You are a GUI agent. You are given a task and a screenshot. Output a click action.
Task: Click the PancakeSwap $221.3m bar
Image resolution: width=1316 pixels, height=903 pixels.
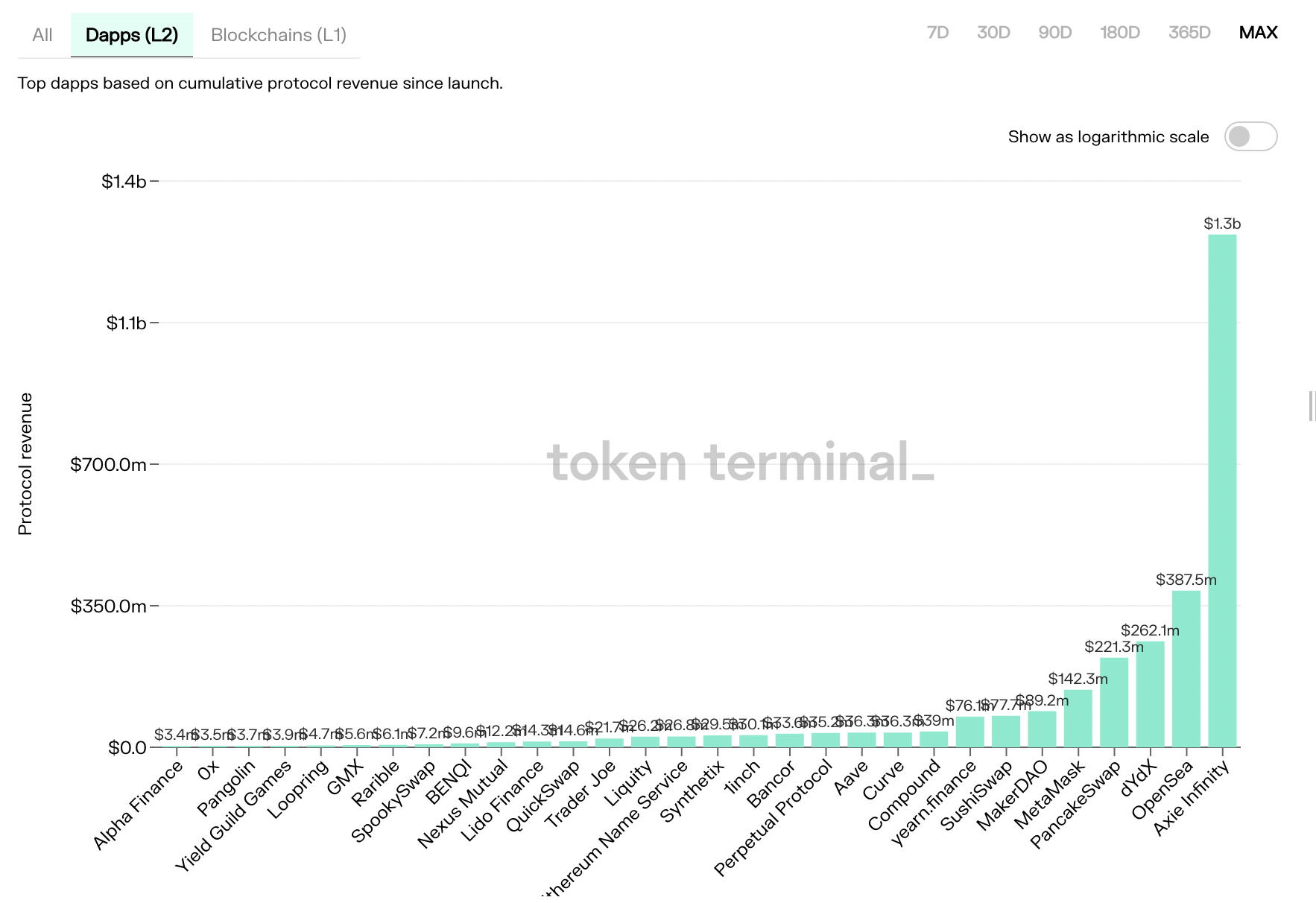(1113, 703)
